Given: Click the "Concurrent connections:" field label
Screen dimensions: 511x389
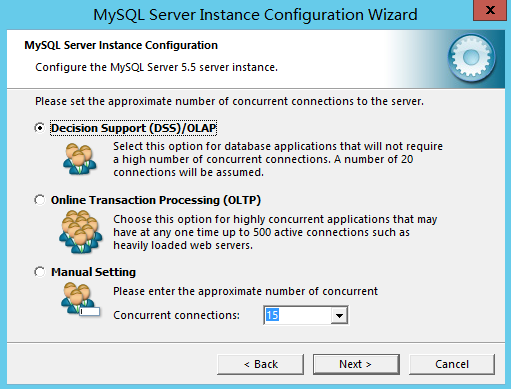Looking at the screenshot, I should pyautogui.click(x=176, y=315).
